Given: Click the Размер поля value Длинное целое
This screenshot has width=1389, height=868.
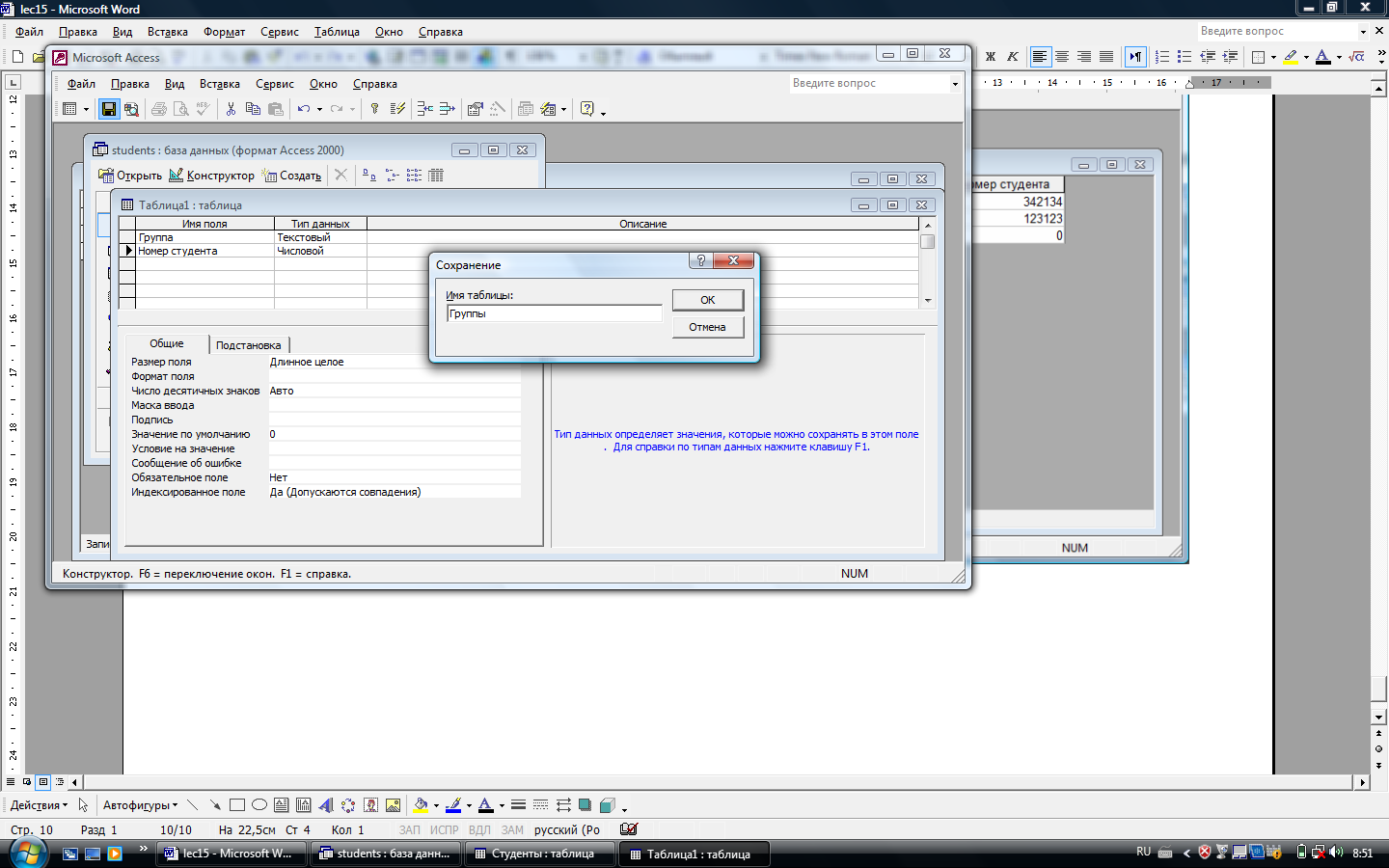Looking at the screenshot, I should (x=395, y=362).
